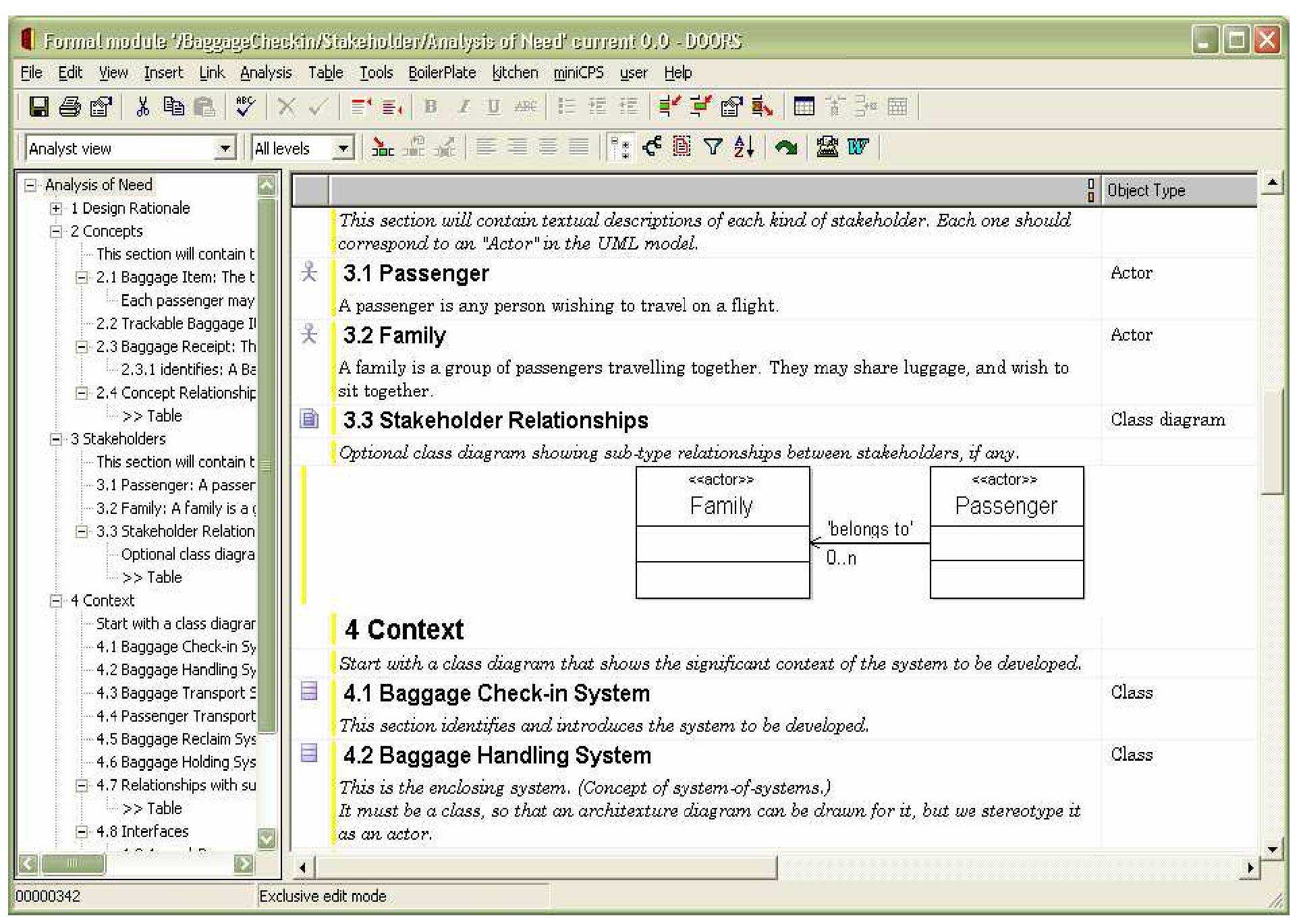Viewport: 1303px width, 924px height.
Task: Refresh the view with the green arrow
Action: tap(786, 146)
